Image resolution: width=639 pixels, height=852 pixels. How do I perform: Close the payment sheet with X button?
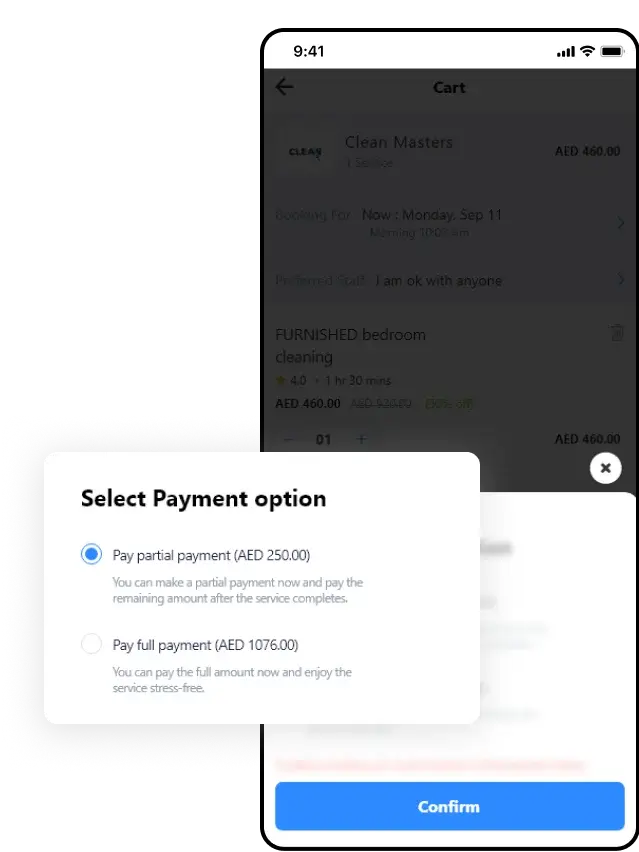click(605, 468)
